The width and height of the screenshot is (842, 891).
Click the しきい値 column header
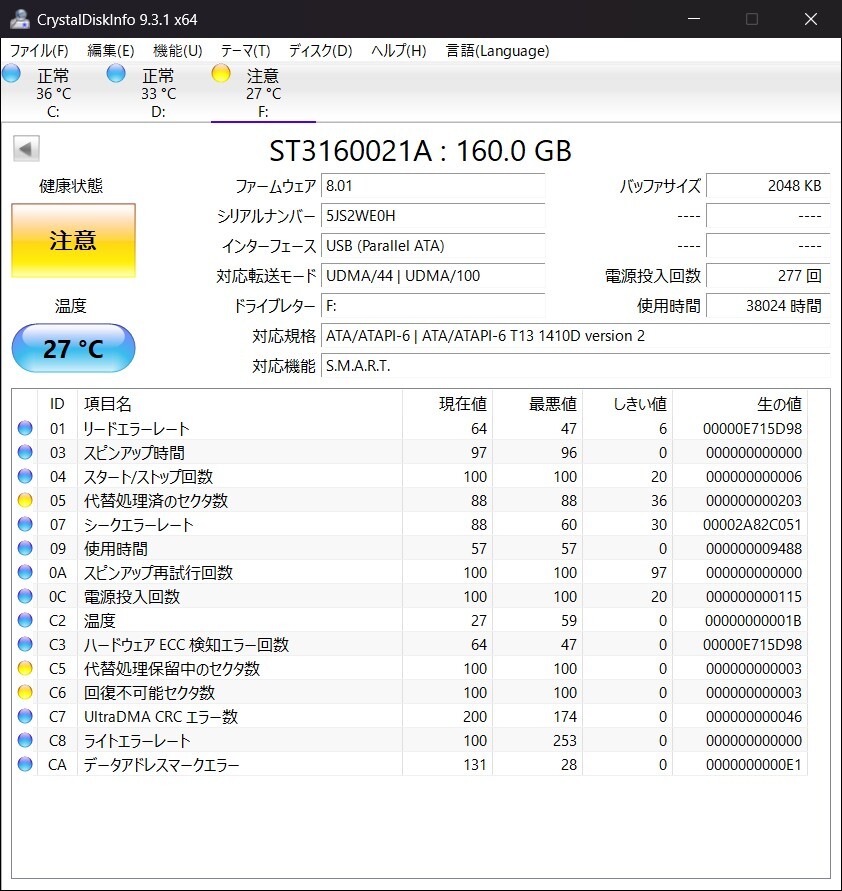(x=628, y=404)
